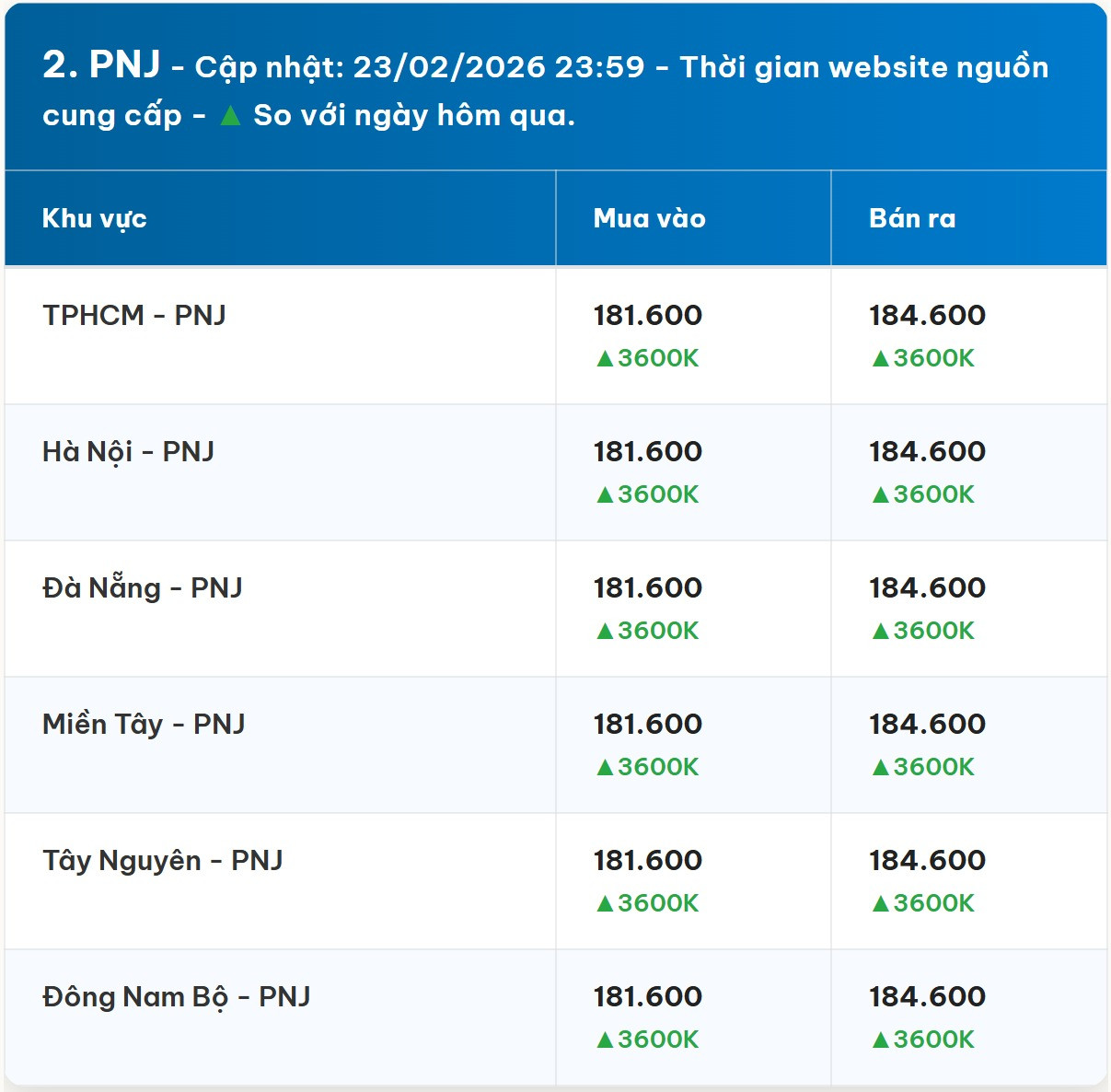
Task: Click the up arrow under Miền Tây buy price
Action: coord(605,768)
